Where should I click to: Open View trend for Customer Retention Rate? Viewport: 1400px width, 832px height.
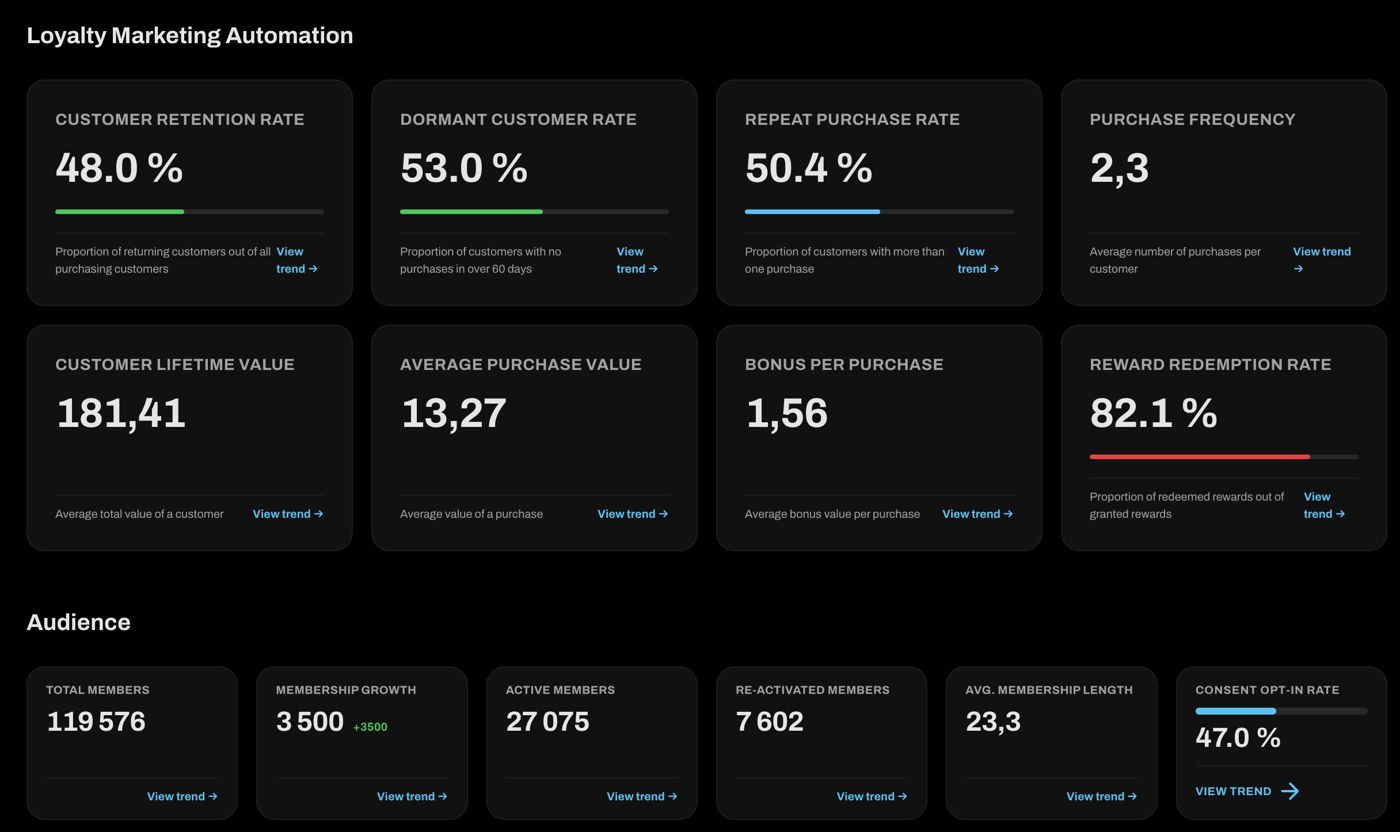pos(297,260)
